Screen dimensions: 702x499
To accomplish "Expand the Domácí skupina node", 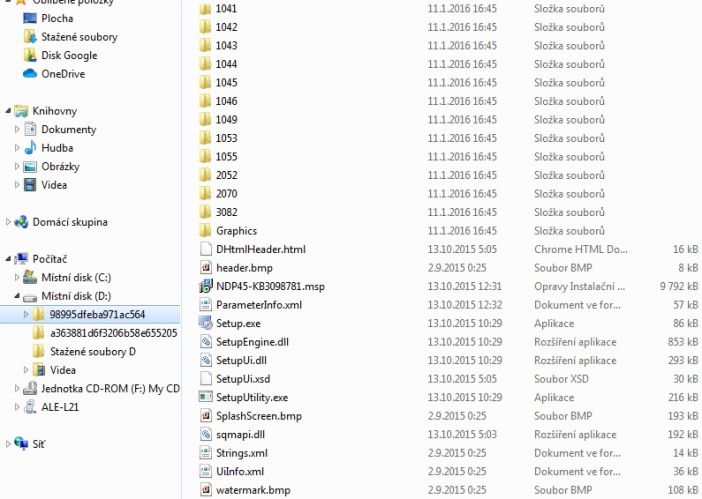I will (8, 222).
